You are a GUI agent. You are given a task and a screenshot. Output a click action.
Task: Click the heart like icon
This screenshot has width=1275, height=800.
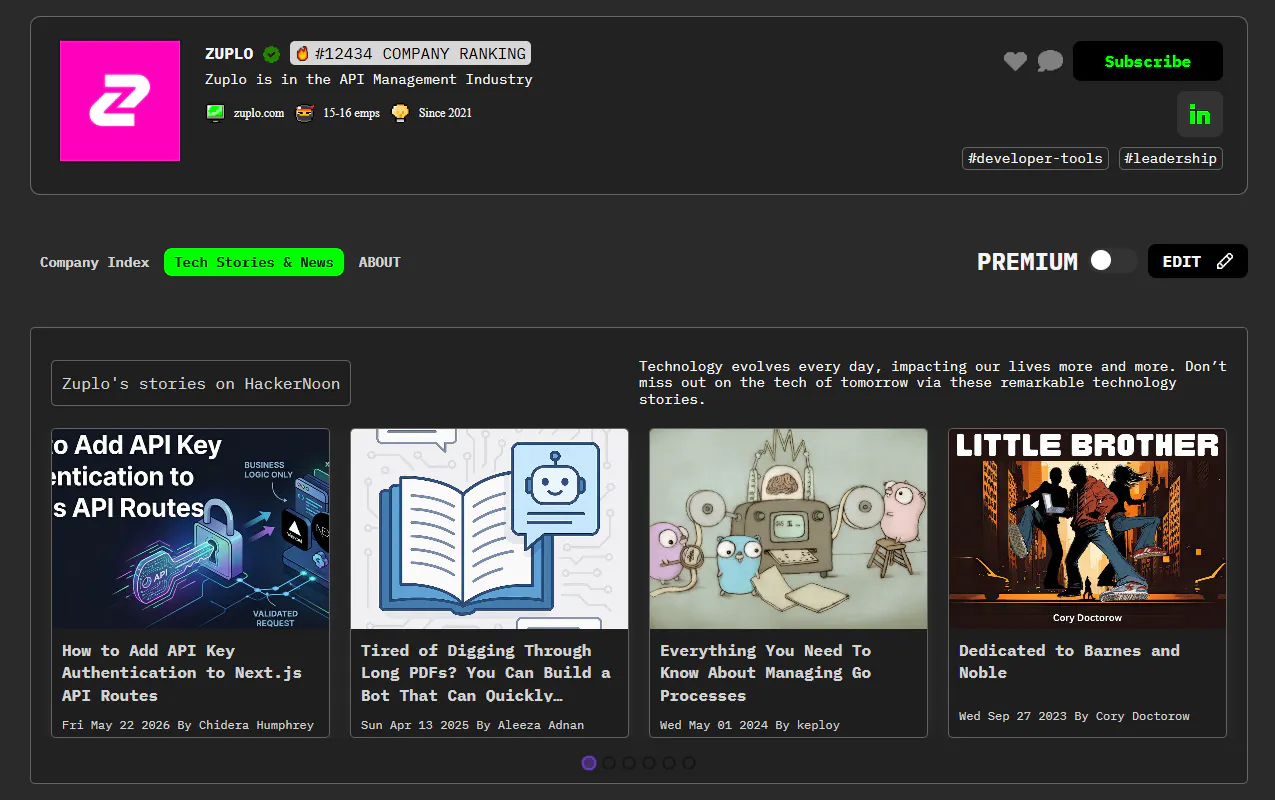[1015, 62]
